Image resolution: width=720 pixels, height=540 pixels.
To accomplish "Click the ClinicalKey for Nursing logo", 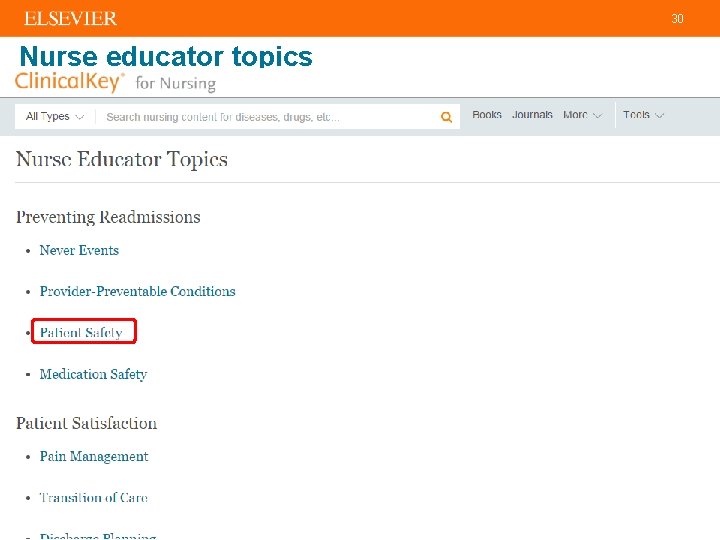I will point(115,83).
